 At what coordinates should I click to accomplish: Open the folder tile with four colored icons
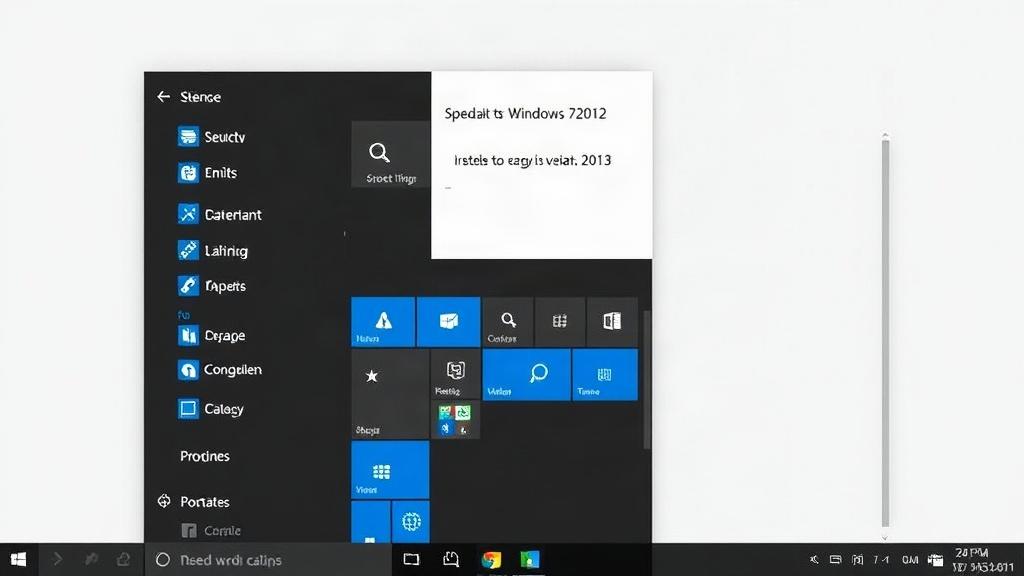coord(455,420)
